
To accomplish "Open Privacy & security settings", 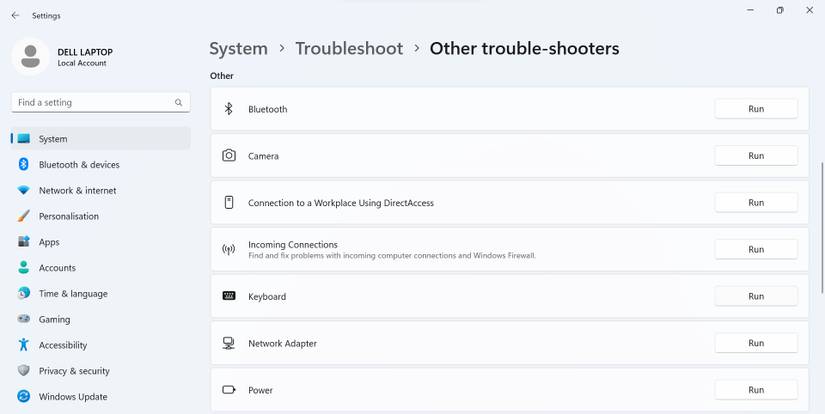I will 74,371.
